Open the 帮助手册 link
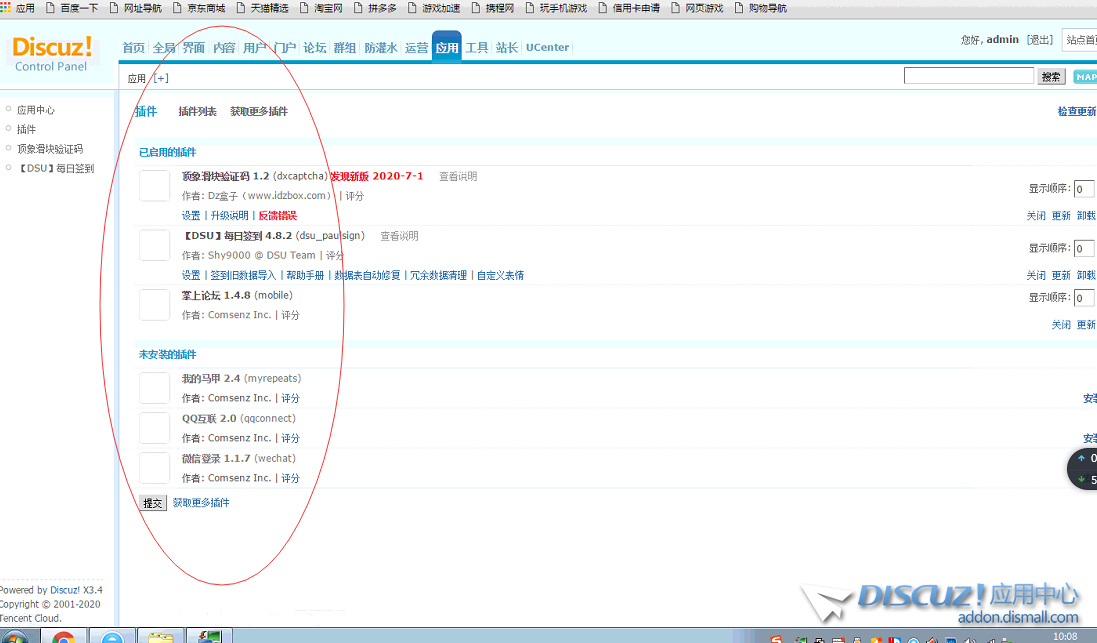This screenshot has height=643, width=1097. coord(305,275)
